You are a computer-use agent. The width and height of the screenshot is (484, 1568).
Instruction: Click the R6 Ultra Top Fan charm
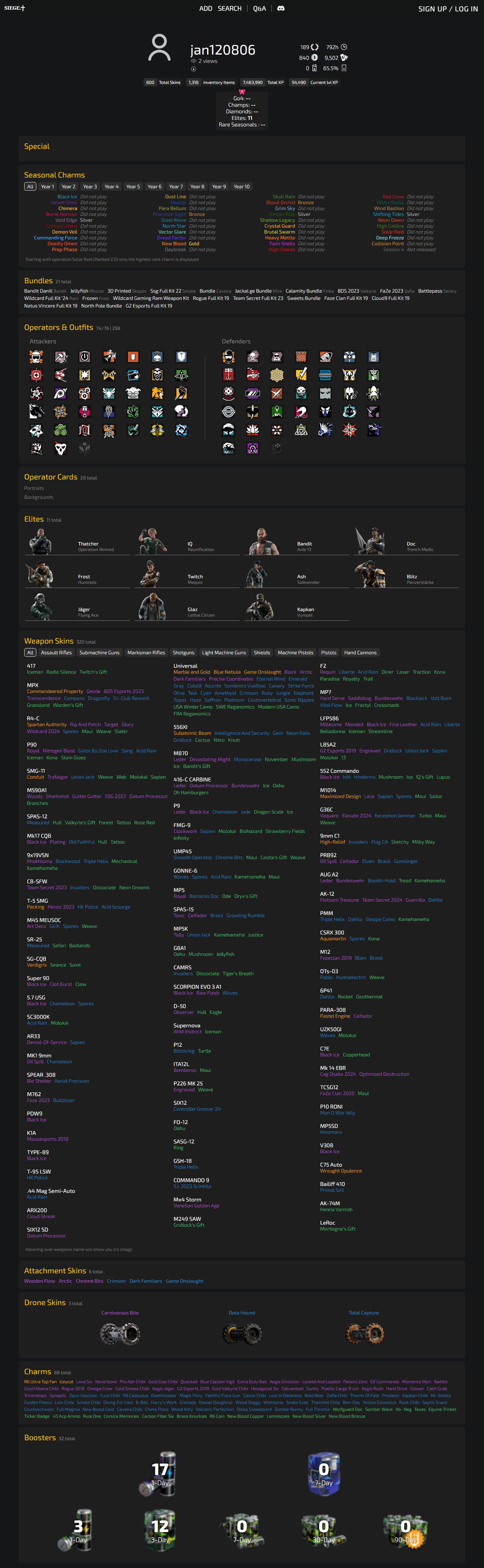coord(40,1382)
